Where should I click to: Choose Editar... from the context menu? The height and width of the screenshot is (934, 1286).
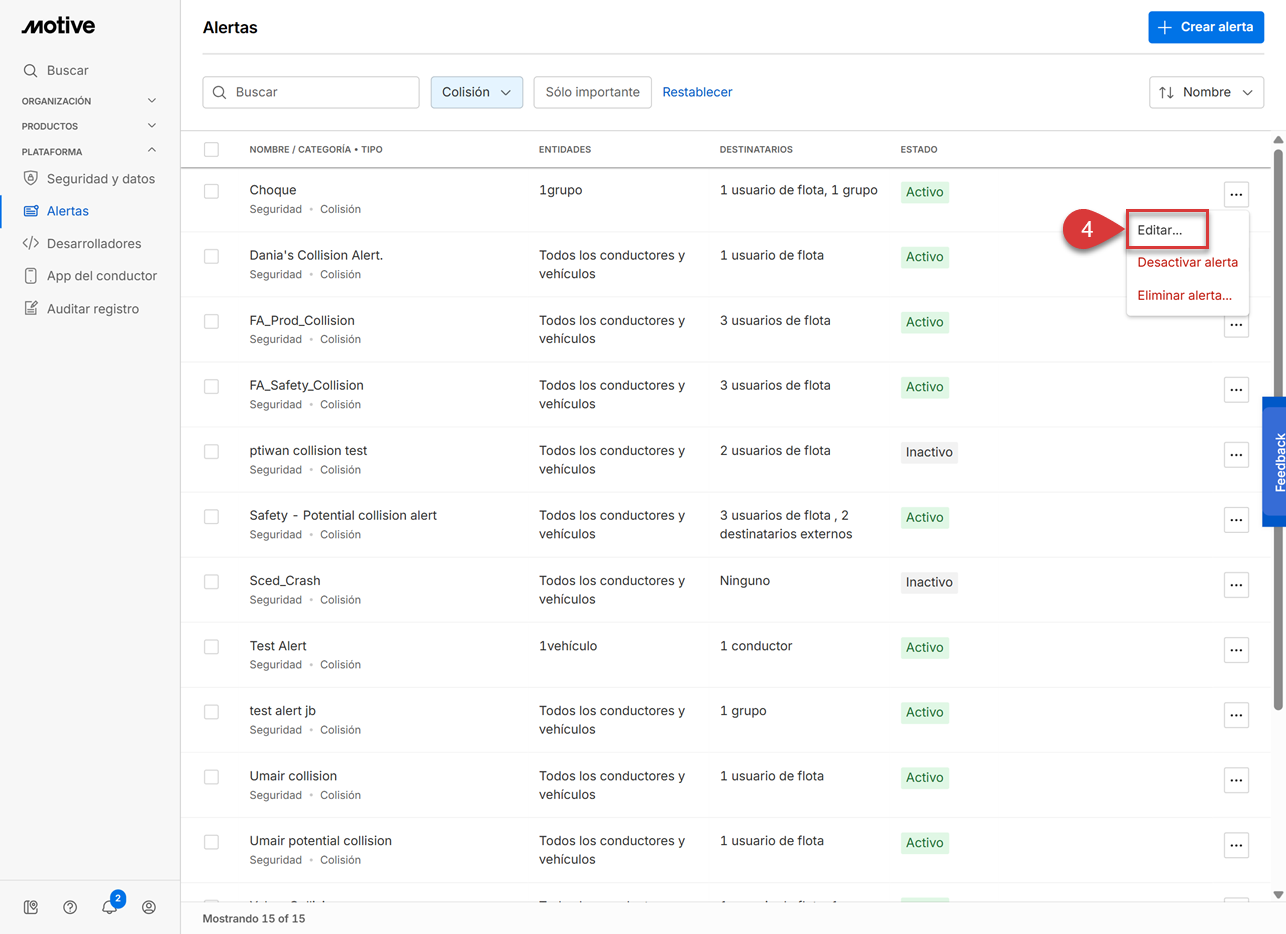pyautogui.click(x=1166, y=230)
